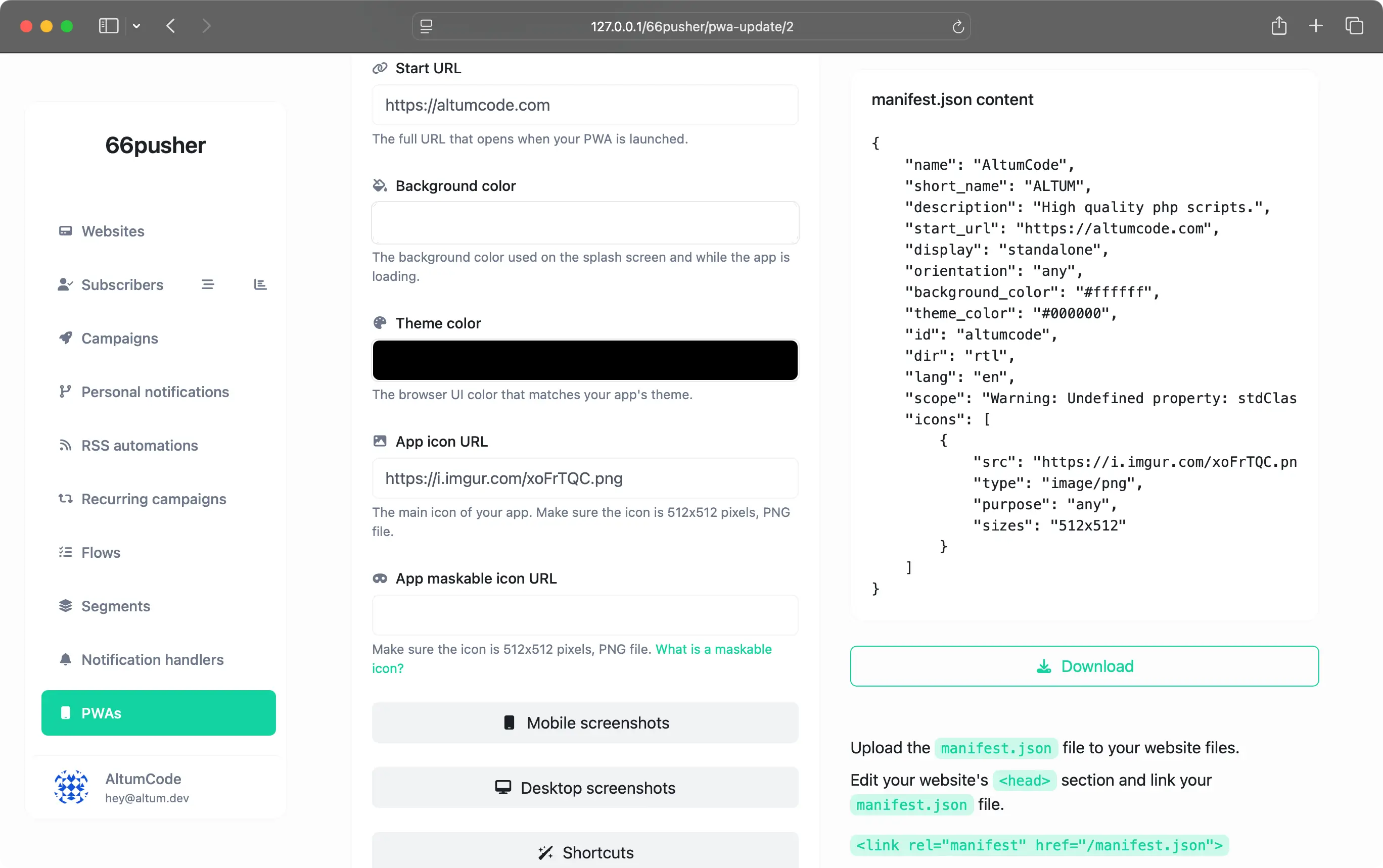Click the Start URL link icon
Viewport: 1383px width, 868px height.
(x=380, y=68)
